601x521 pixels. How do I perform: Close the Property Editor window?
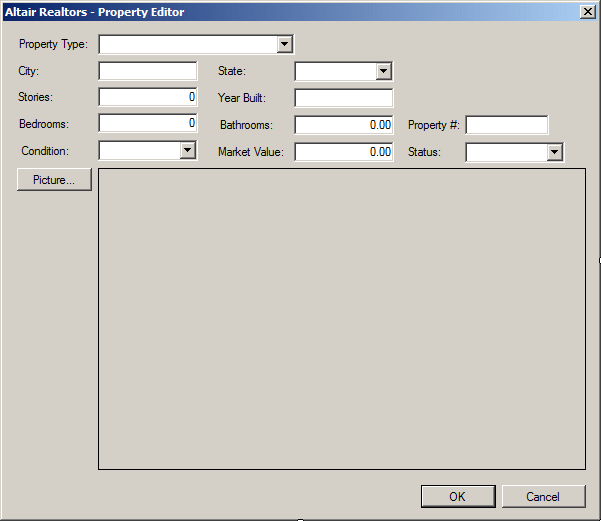click(x=588, y=12)
